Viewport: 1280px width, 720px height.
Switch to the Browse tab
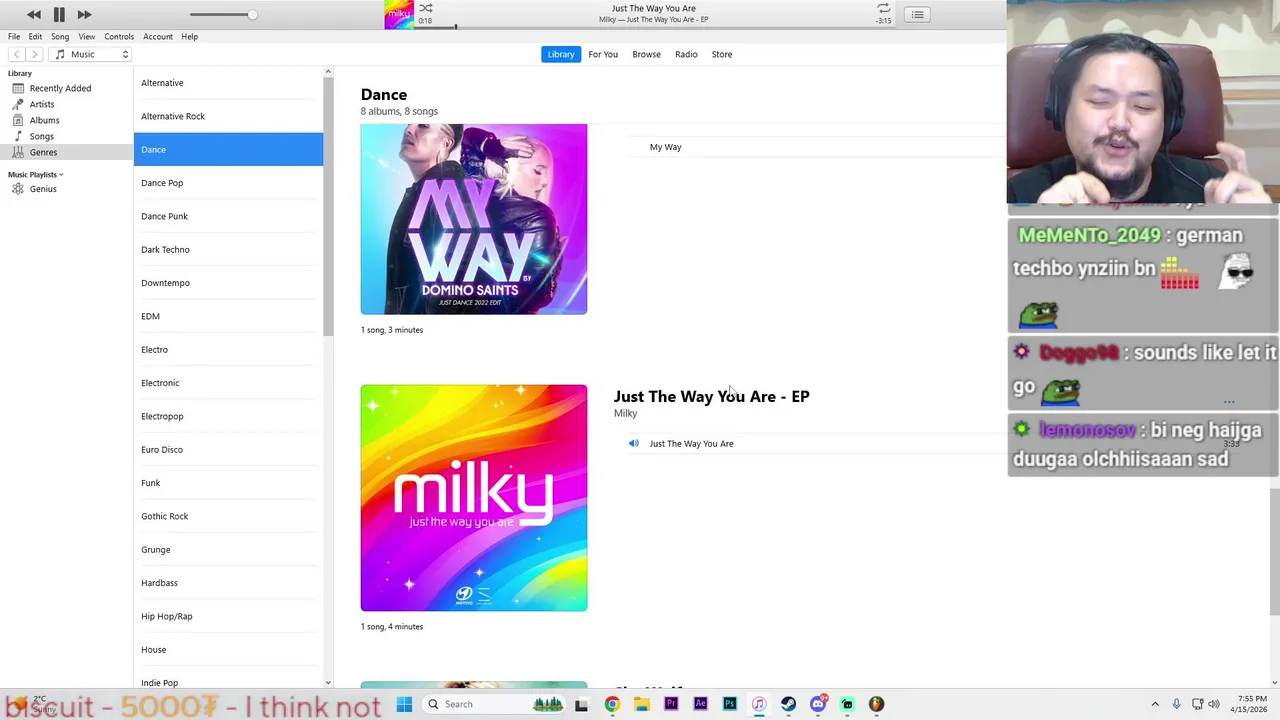point(646,54)
